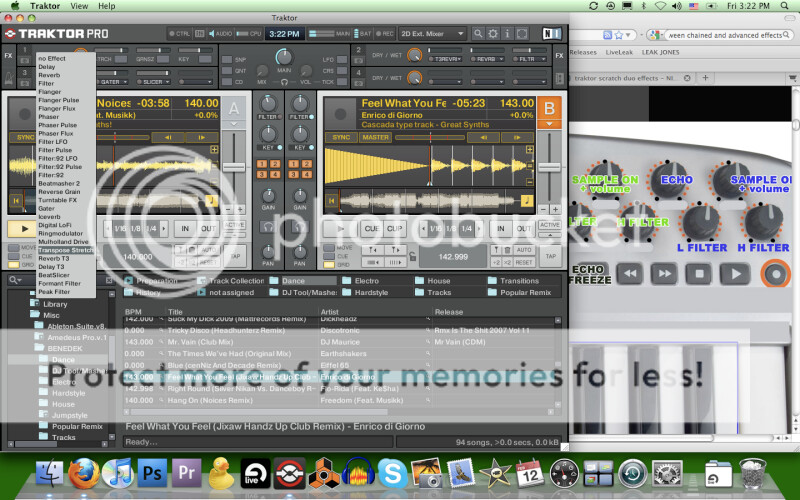Expand deck B options arrow under B

click(x=549, y=124)
